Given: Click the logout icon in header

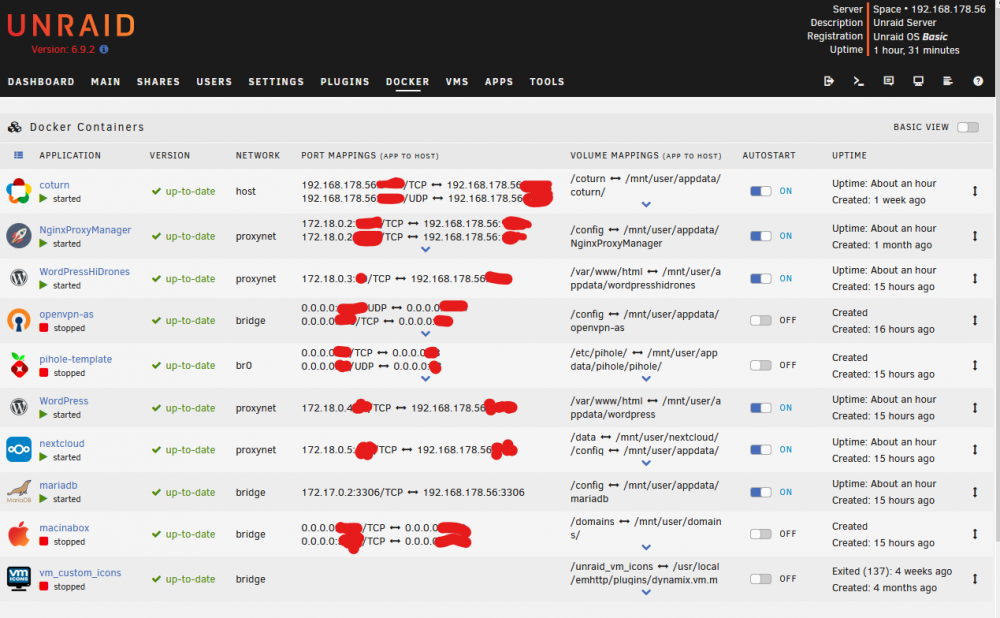Looking at the screenshot, I should click(828, 81).
